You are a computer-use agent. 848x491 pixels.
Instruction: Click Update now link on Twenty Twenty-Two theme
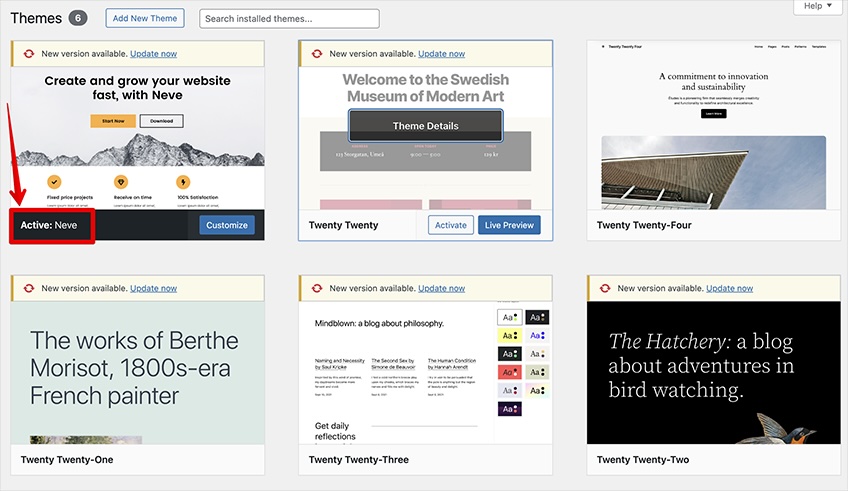730,288
